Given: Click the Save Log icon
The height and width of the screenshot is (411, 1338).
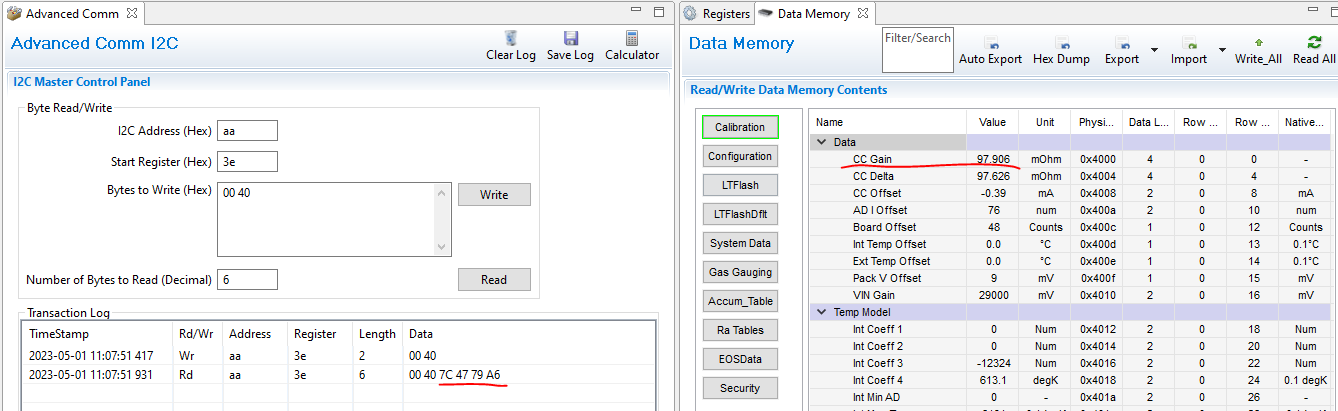Looking at the screenshot, I should click(570, 40).
